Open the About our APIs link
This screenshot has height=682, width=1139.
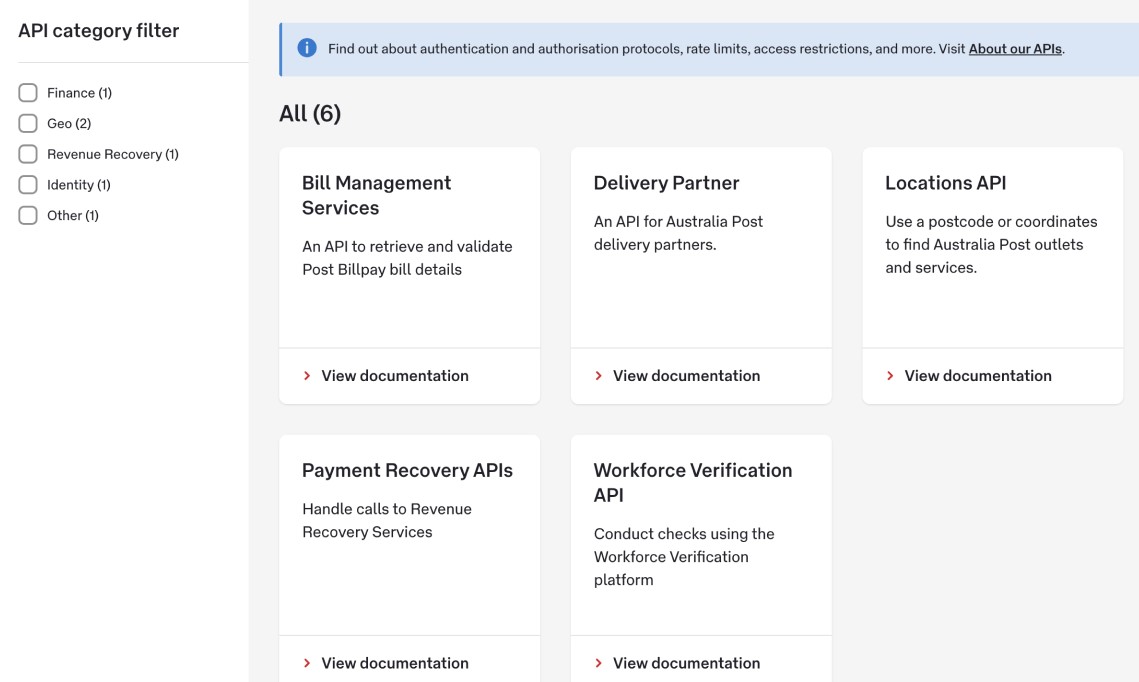pyautogui.click(x=1015, y=49)
